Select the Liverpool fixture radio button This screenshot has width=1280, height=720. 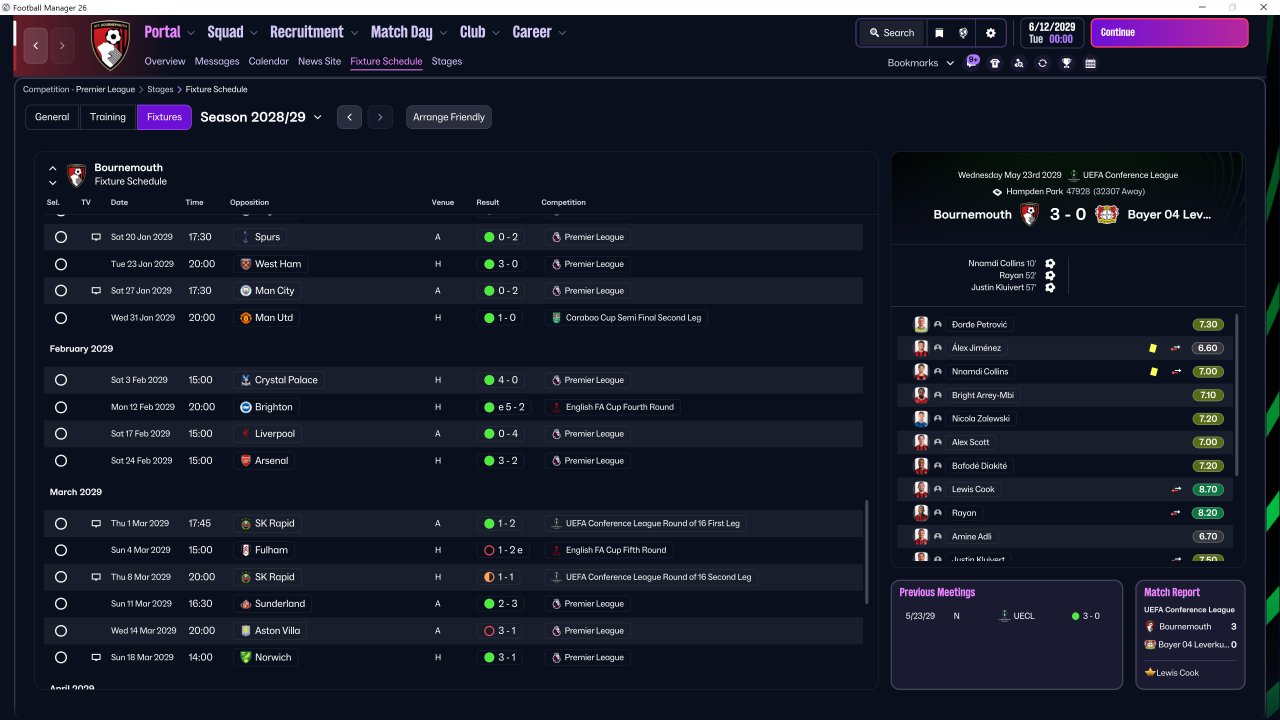61,434
